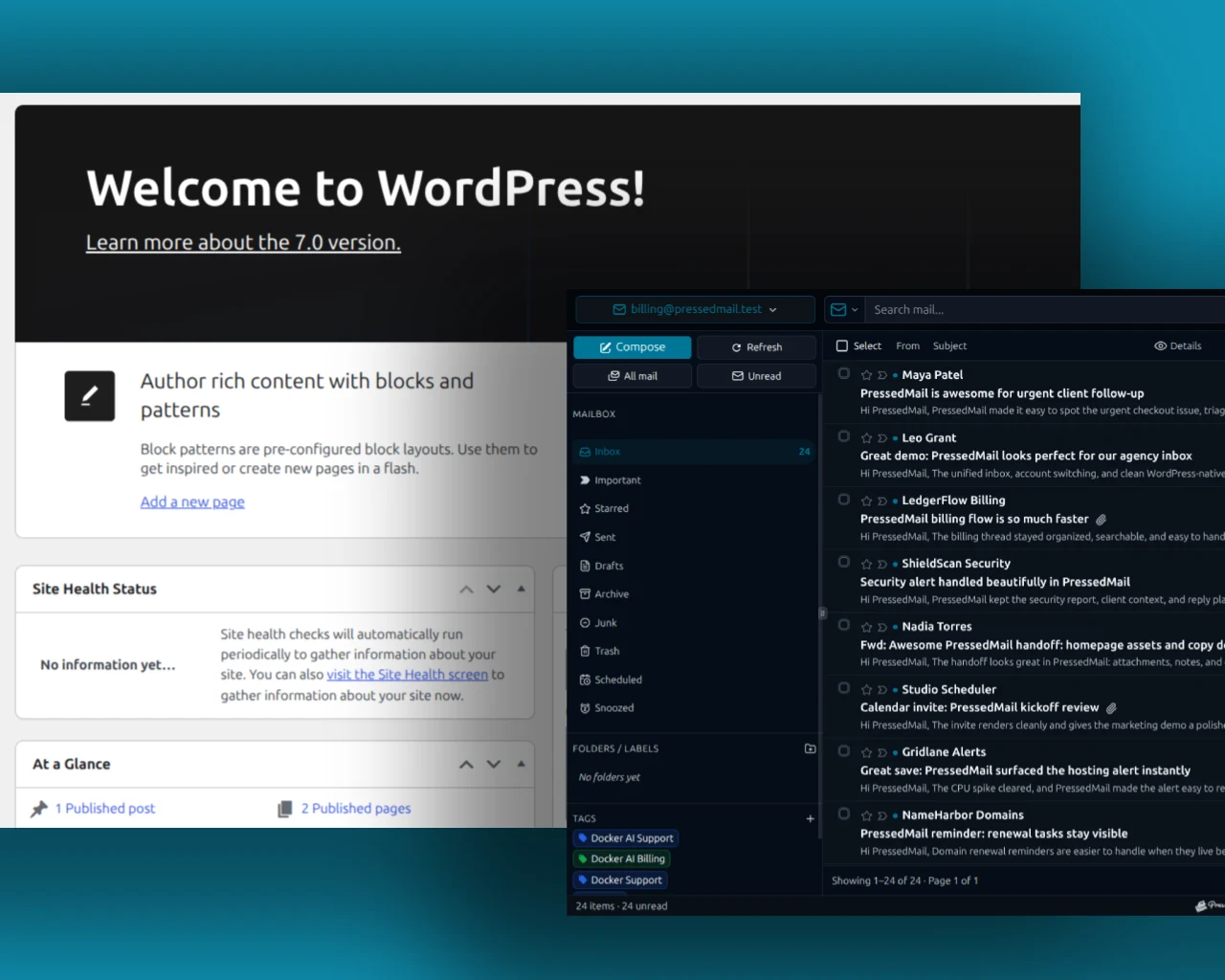The image size is (1225, 980).
Task: Mark LedgerFlow Billing email as important
Action: [882, 501]
